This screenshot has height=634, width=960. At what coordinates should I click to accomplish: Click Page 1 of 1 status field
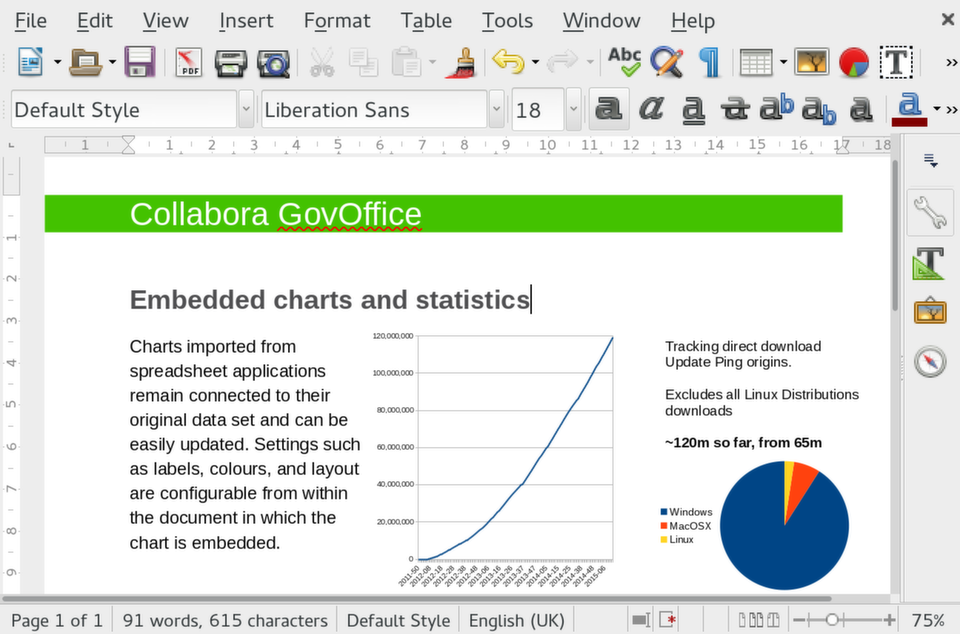coord(56,621)
